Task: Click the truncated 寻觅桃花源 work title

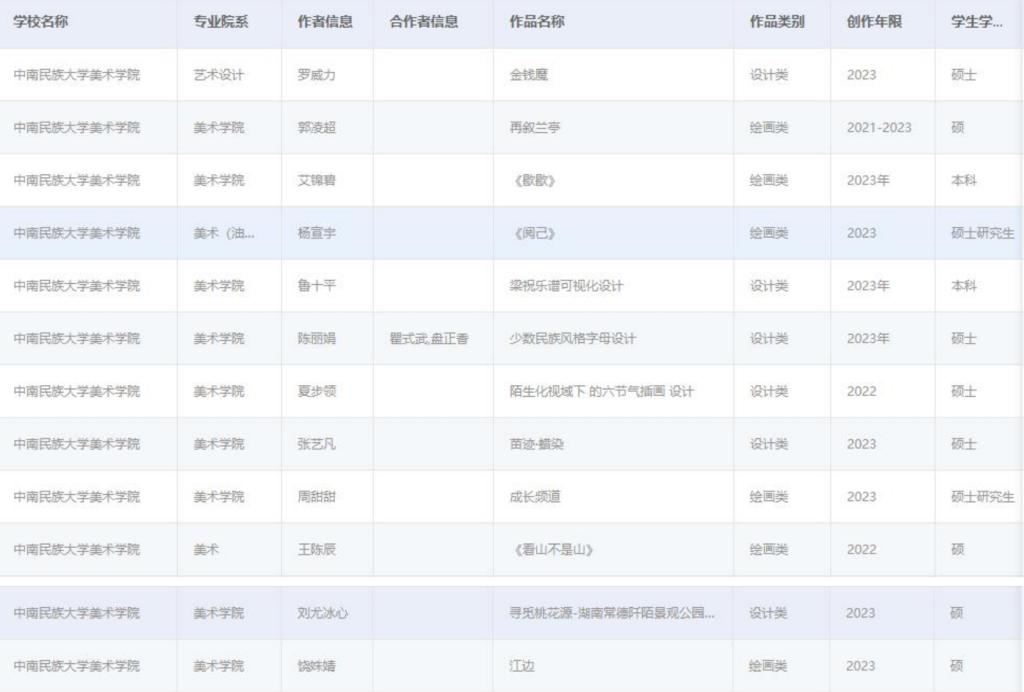Action: coord(612,613)
